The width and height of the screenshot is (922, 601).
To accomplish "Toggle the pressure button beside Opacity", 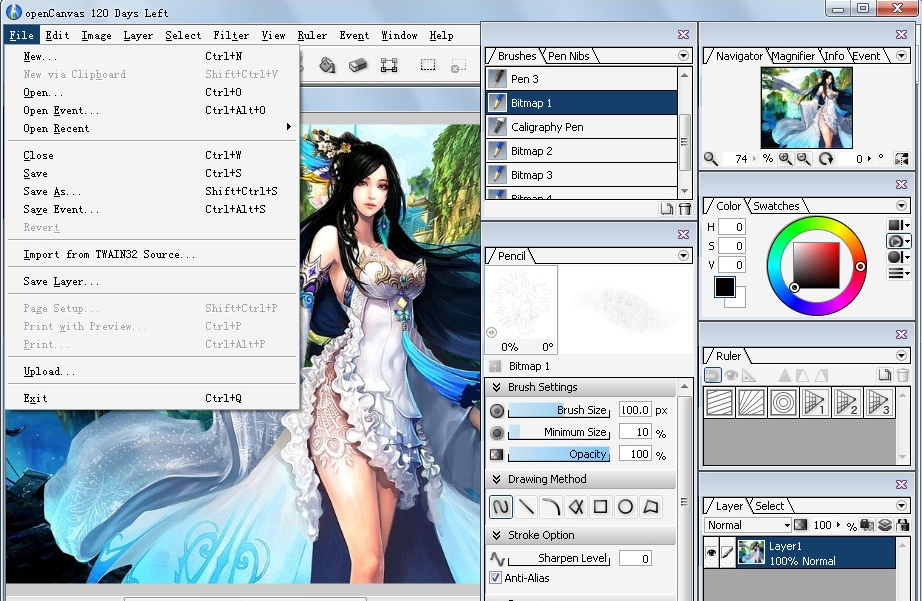I will pos(497,455).
